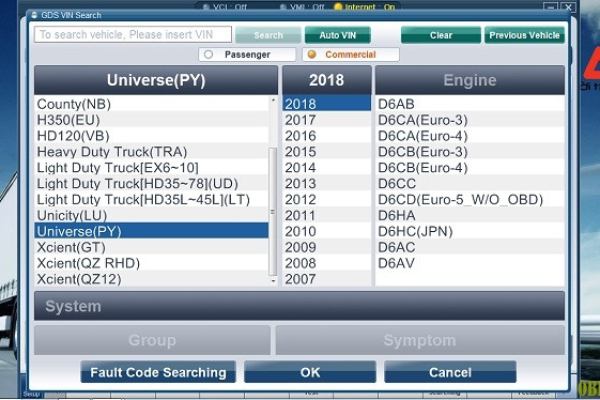Click model list scroll down arrow
The width and height of the screenshot is (600, 400).
tap(273, 281)
